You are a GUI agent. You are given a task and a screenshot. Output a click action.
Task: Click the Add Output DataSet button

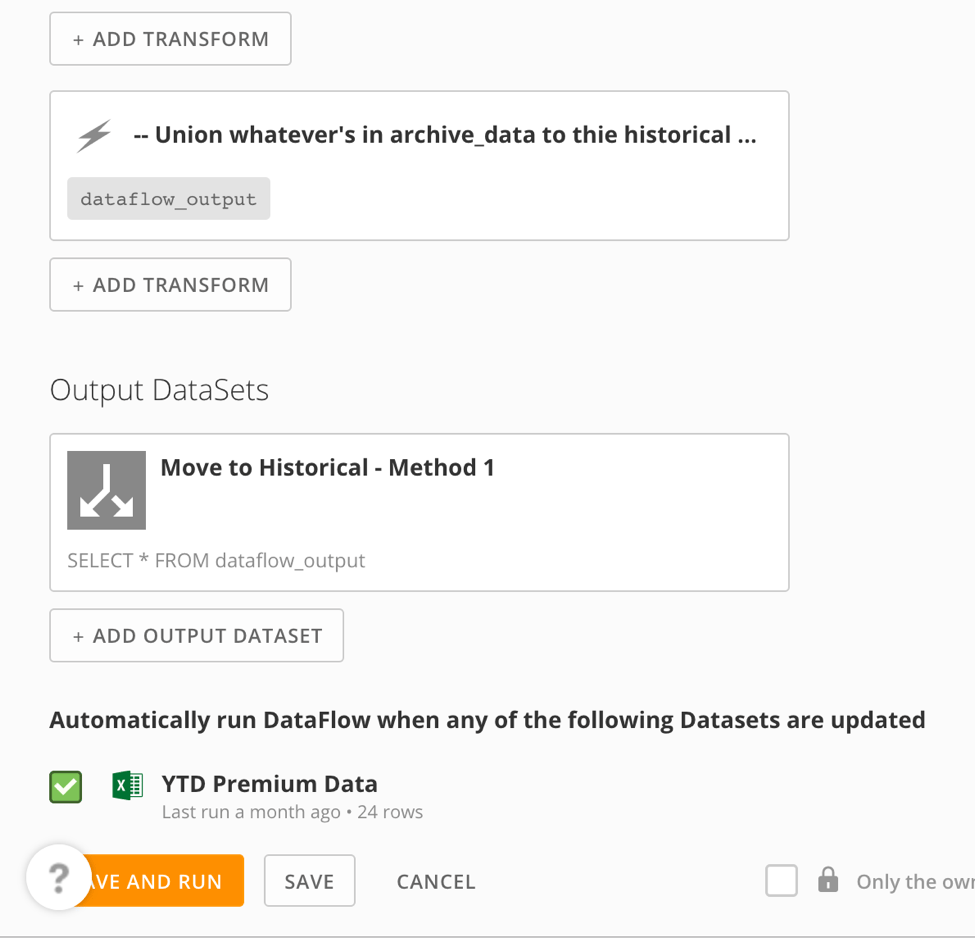[196, 636]
